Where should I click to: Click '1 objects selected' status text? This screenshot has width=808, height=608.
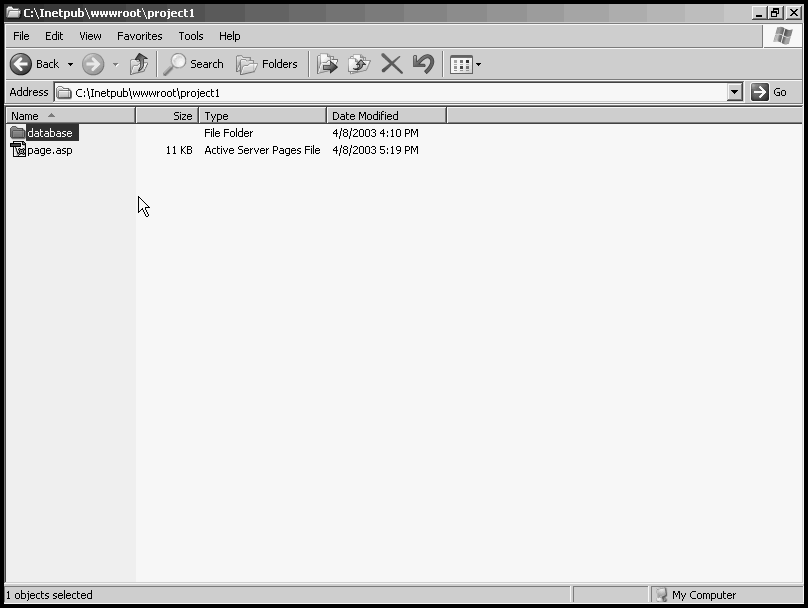49,595
